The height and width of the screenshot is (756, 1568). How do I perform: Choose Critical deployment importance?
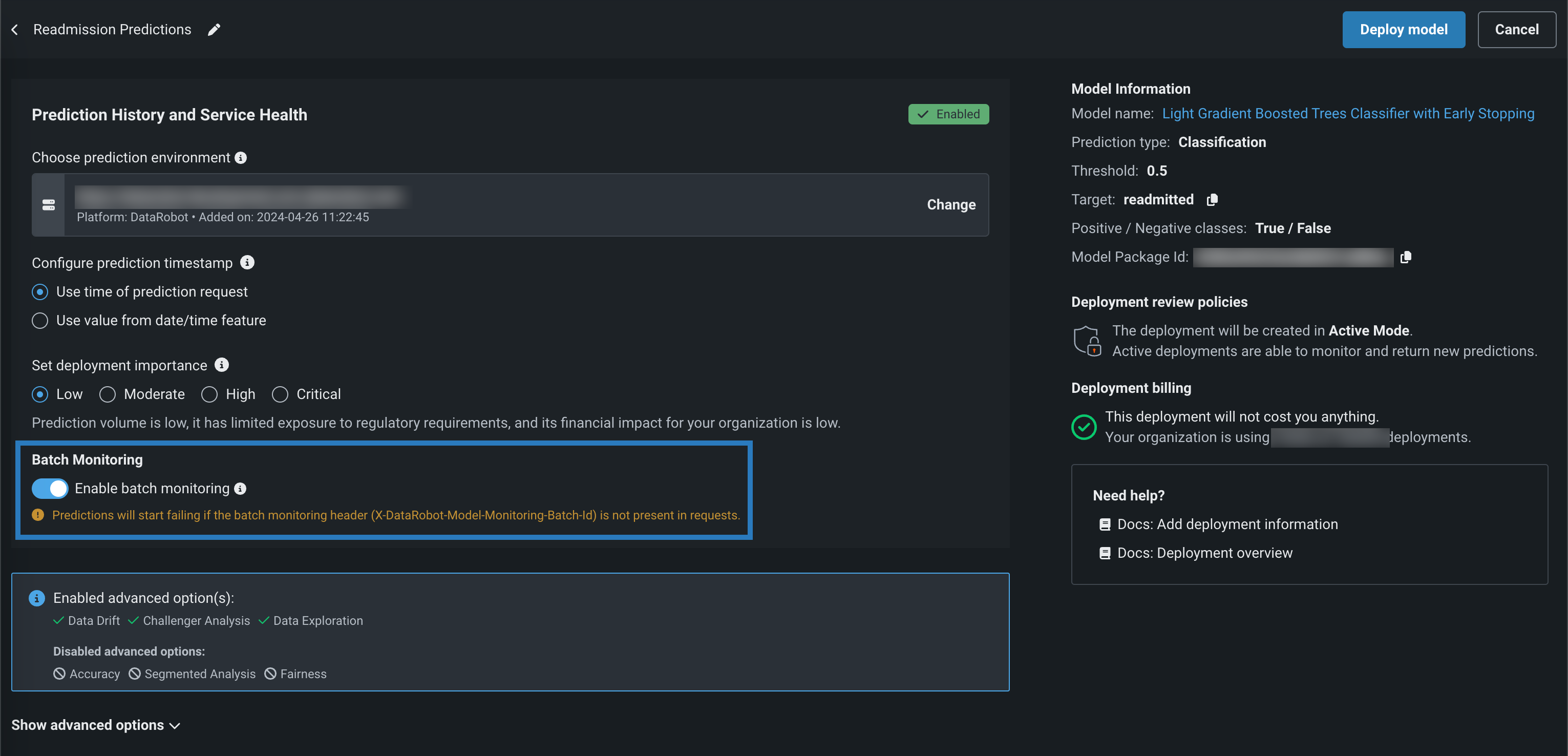[x=280, y=394]
